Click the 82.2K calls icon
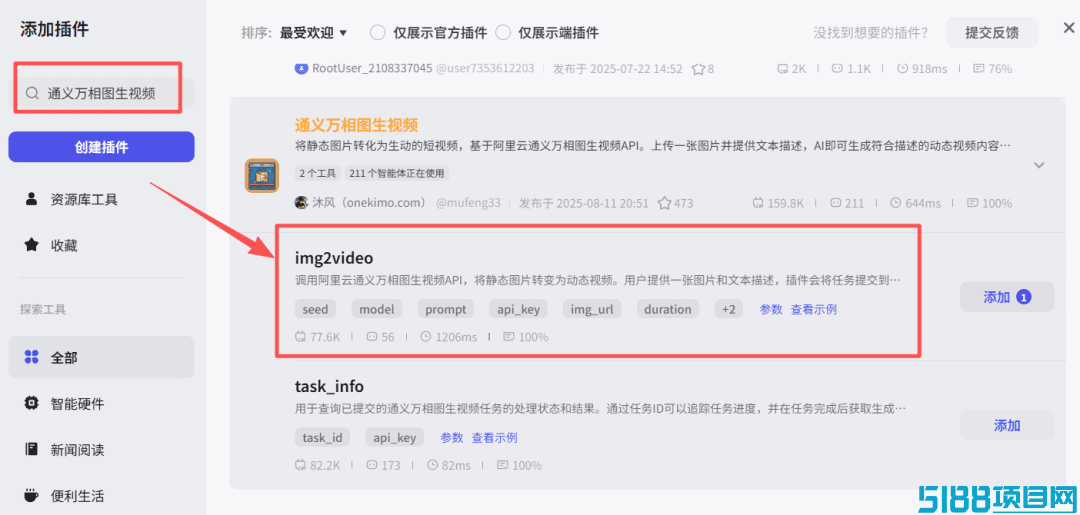The height and width of the screenshot is (515, 1080). click(300, 465)
